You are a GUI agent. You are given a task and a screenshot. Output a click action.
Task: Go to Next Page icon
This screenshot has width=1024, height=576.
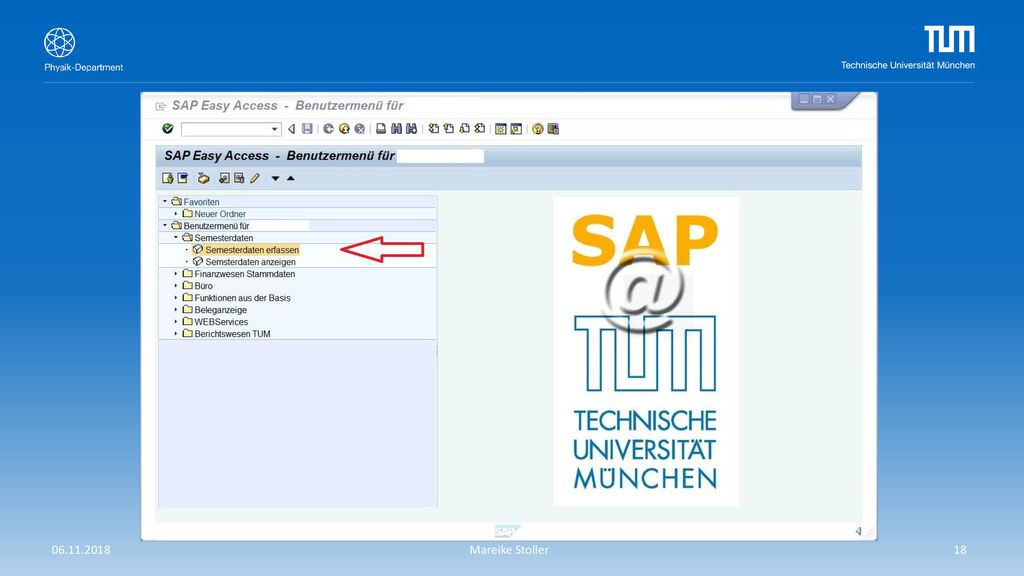point(464,129)
